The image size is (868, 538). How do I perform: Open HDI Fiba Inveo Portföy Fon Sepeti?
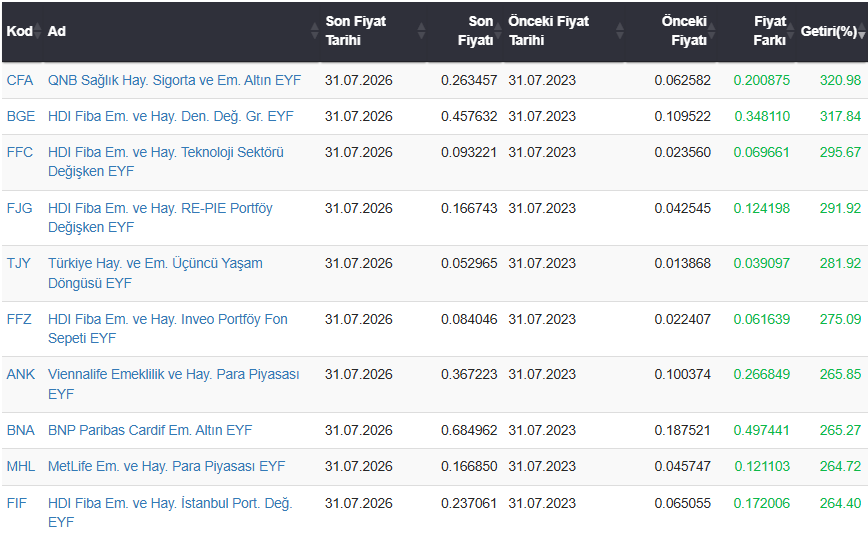[168, 329]
